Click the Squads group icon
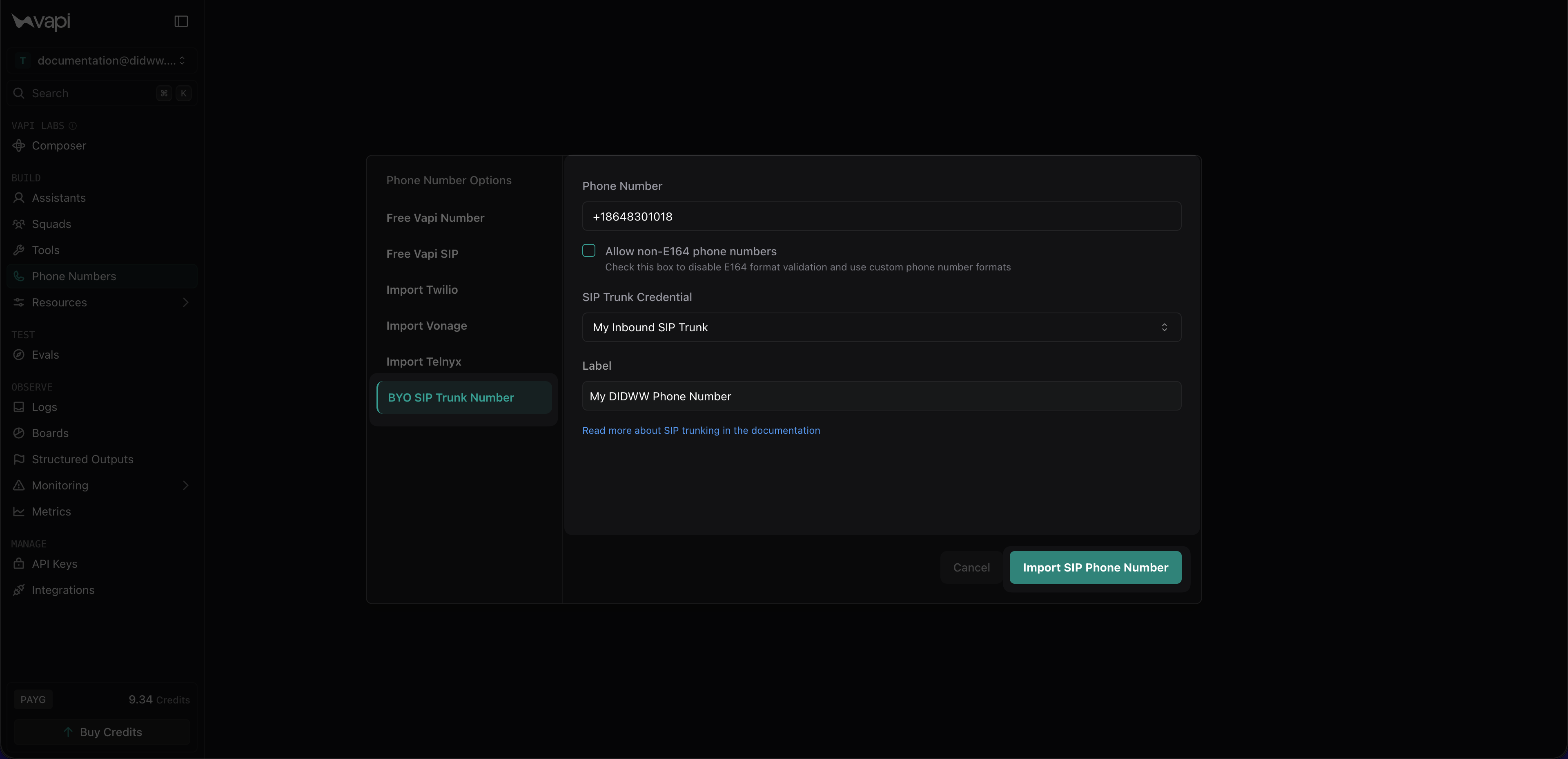This screenshot has height=759, width=1568. (x=19, y=224)
